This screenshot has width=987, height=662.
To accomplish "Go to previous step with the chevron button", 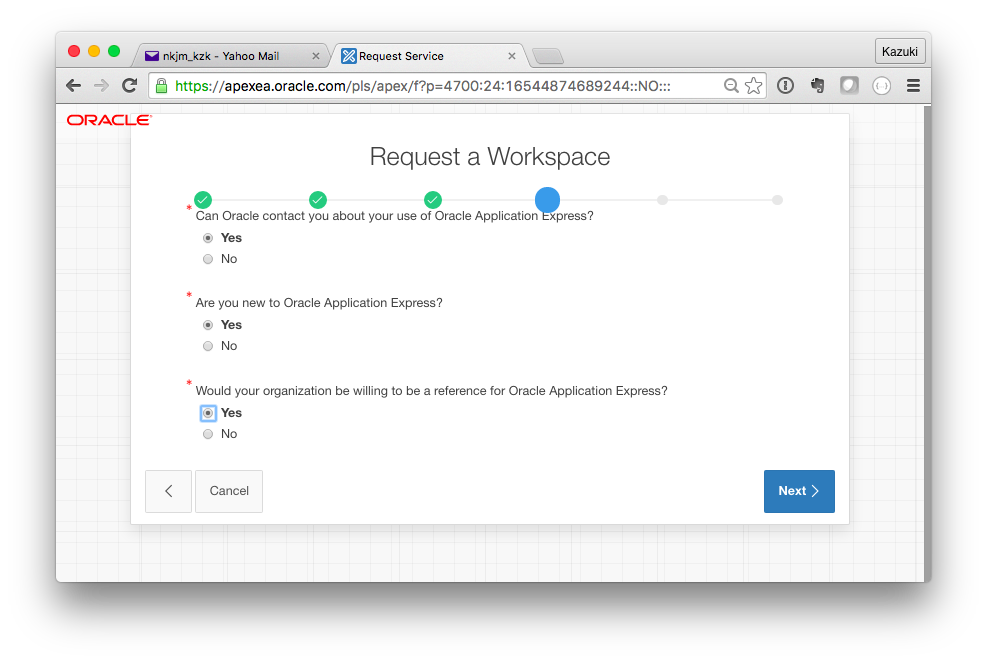I will [168, 491].
